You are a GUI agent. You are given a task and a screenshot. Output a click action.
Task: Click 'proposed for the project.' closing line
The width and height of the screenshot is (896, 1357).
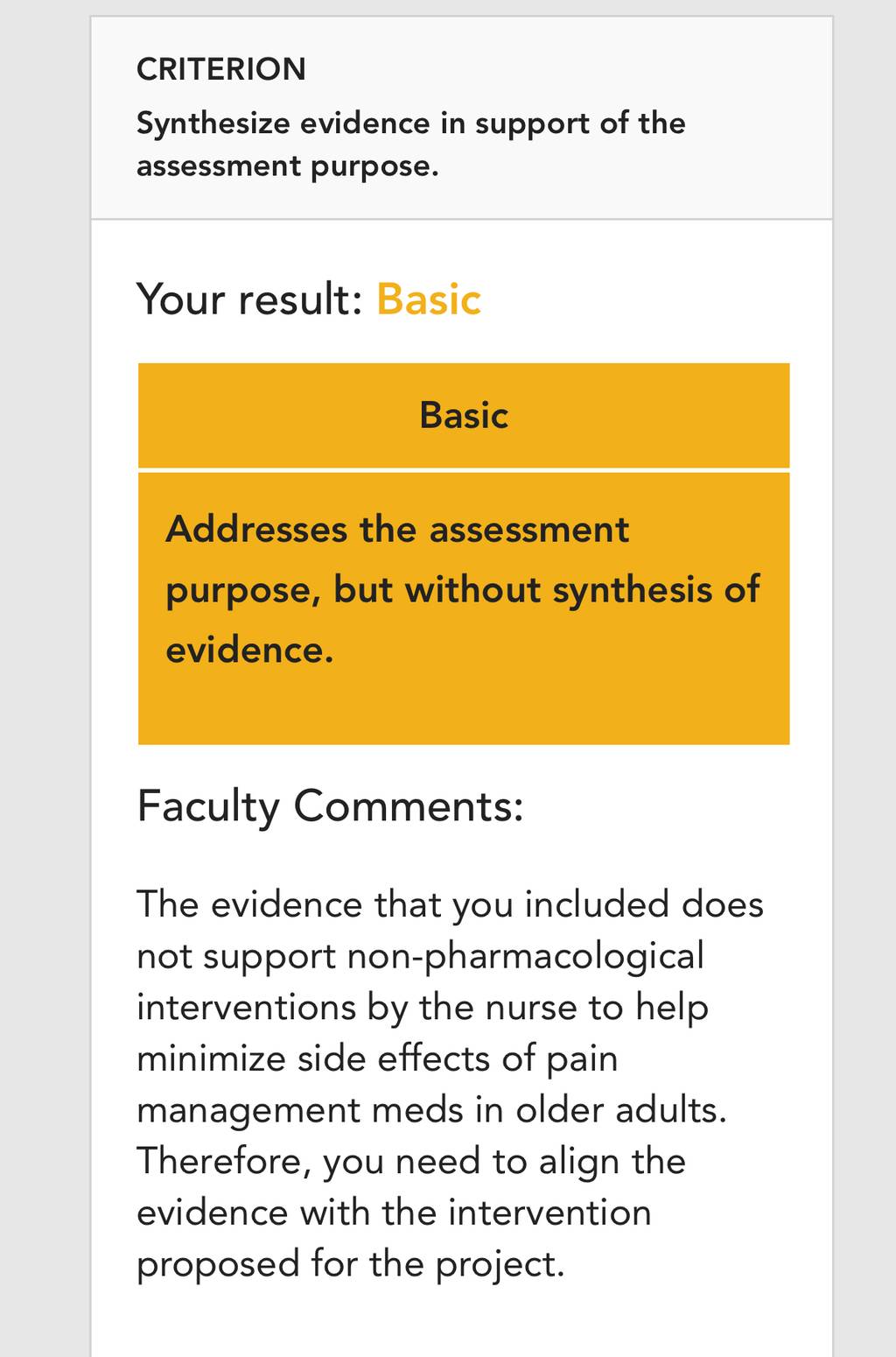point(351,1264)
